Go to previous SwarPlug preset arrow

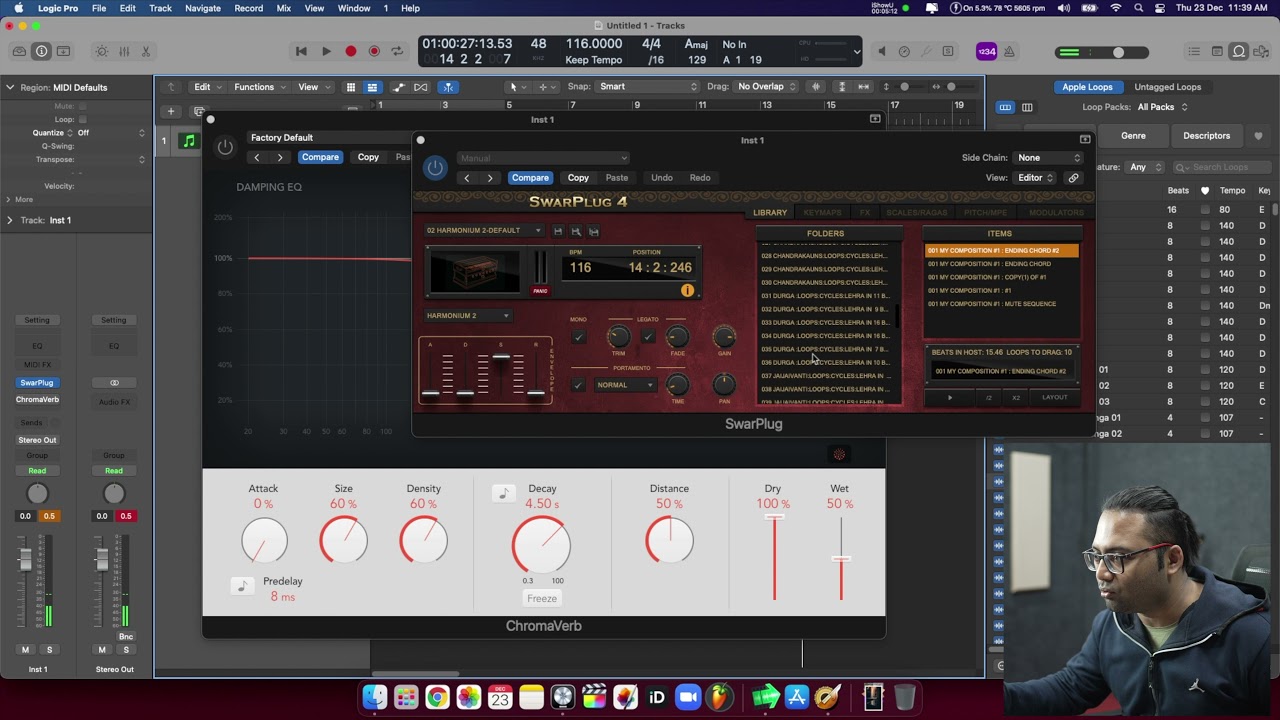pos(466,178)
